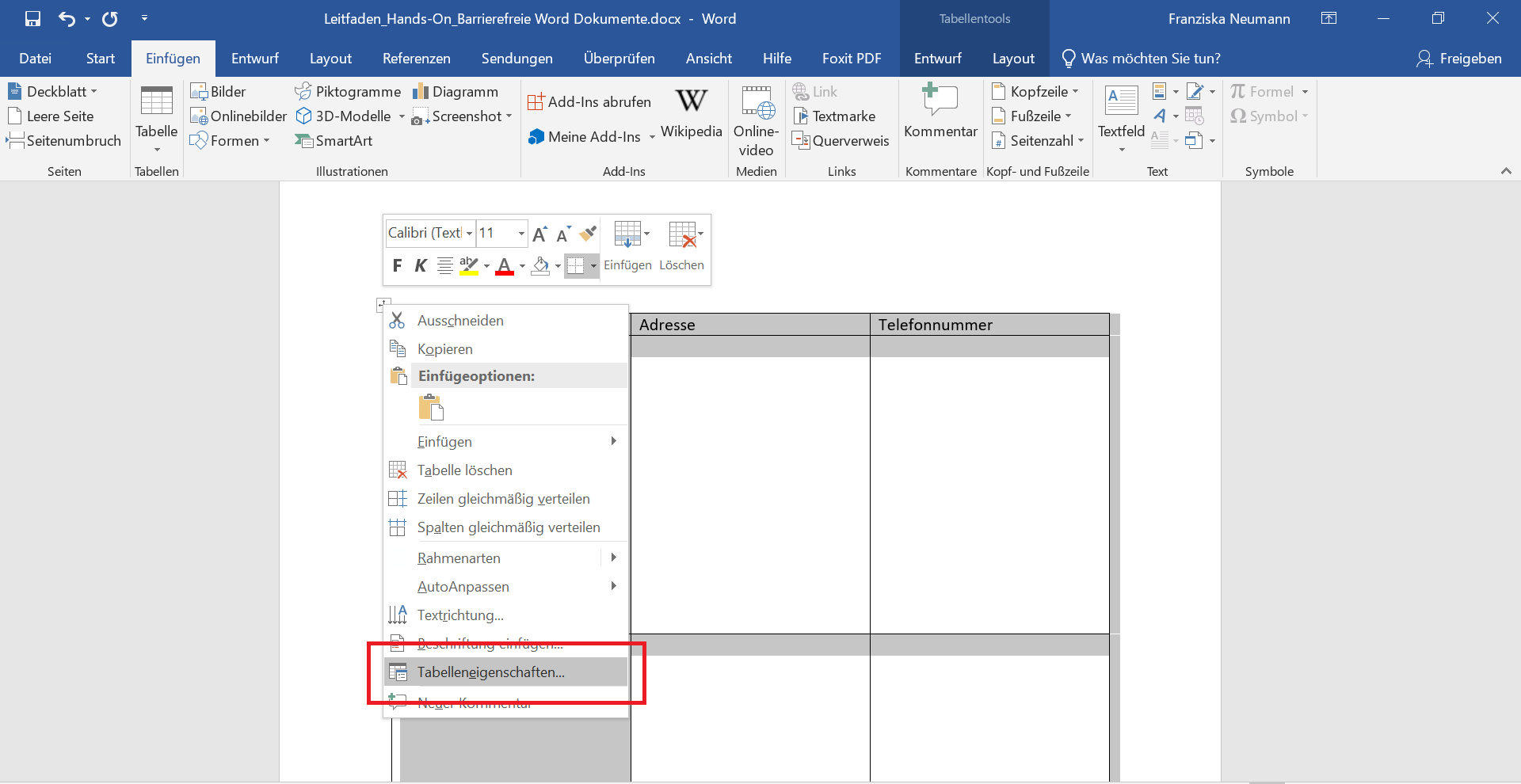This screenshot has width=1521, height=784.
Task: Open the font size dropdown
Action: [x=520, y=233]
